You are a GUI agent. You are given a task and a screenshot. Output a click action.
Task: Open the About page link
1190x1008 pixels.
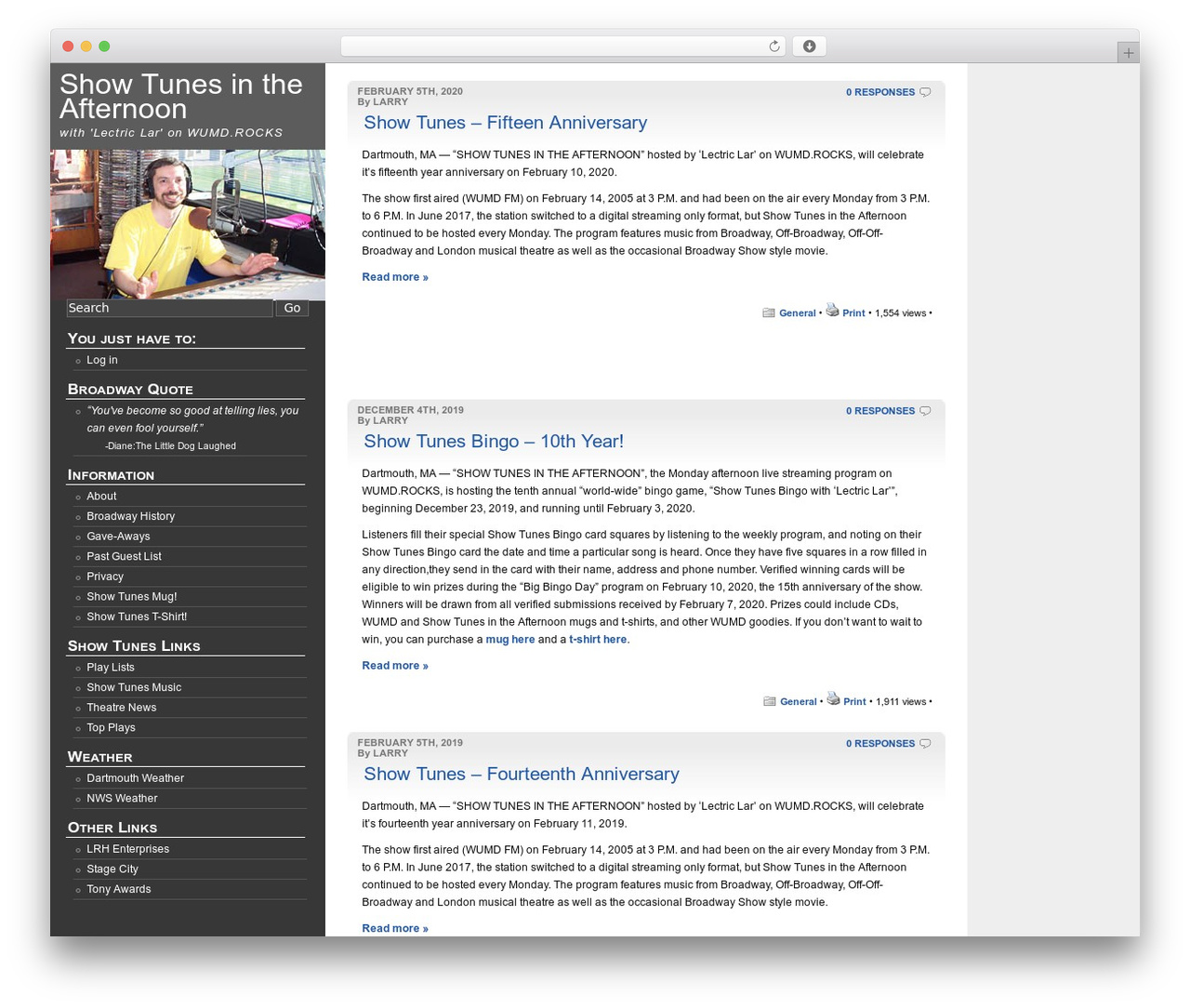pos(101,497)
